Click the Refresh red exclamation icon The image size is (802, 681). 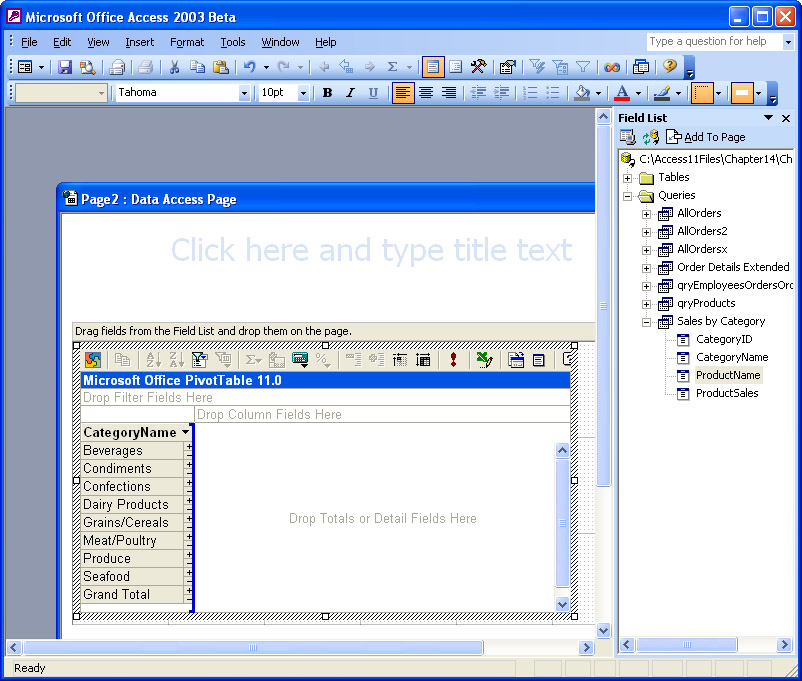click(x=453, y=360)
